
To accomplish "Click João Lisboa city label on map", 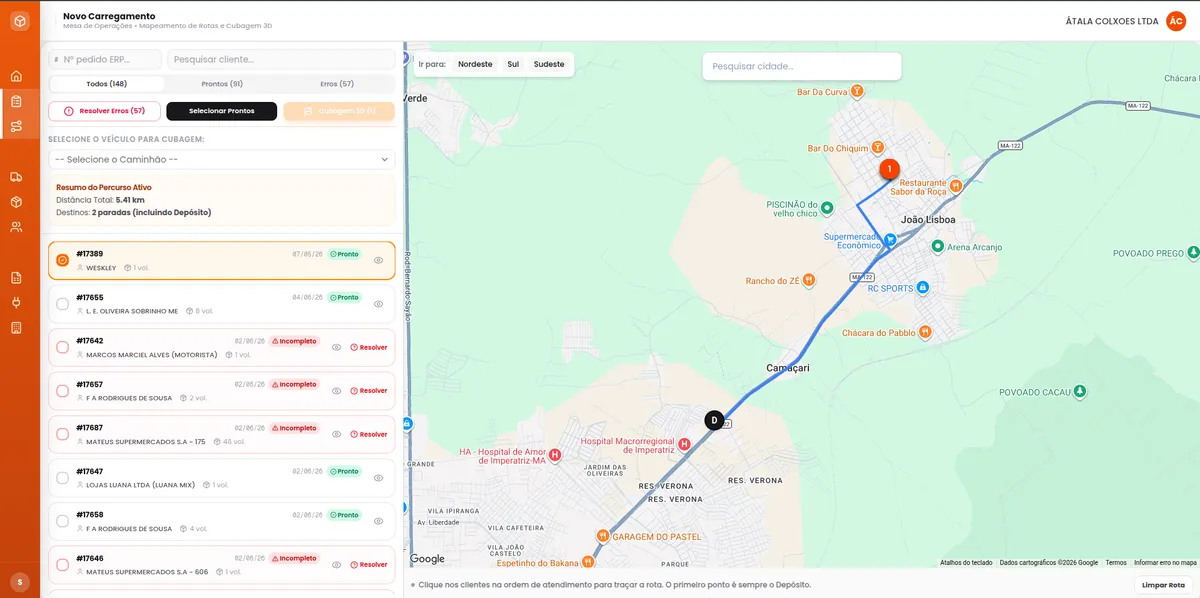I will [928, 219].
